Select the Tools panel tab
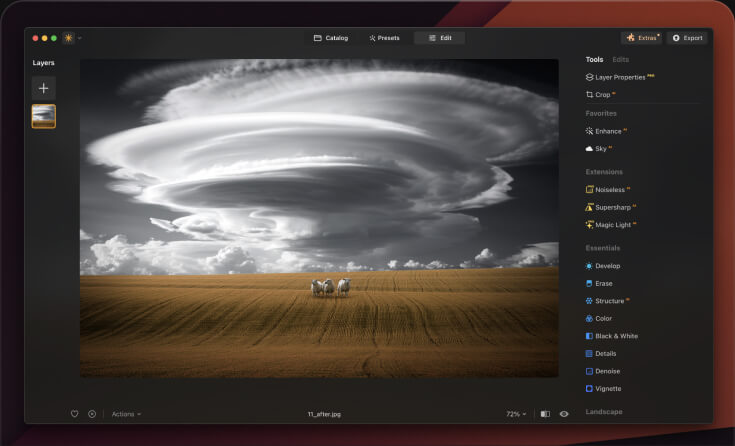The image size is (735, 446). click(594, 60)
